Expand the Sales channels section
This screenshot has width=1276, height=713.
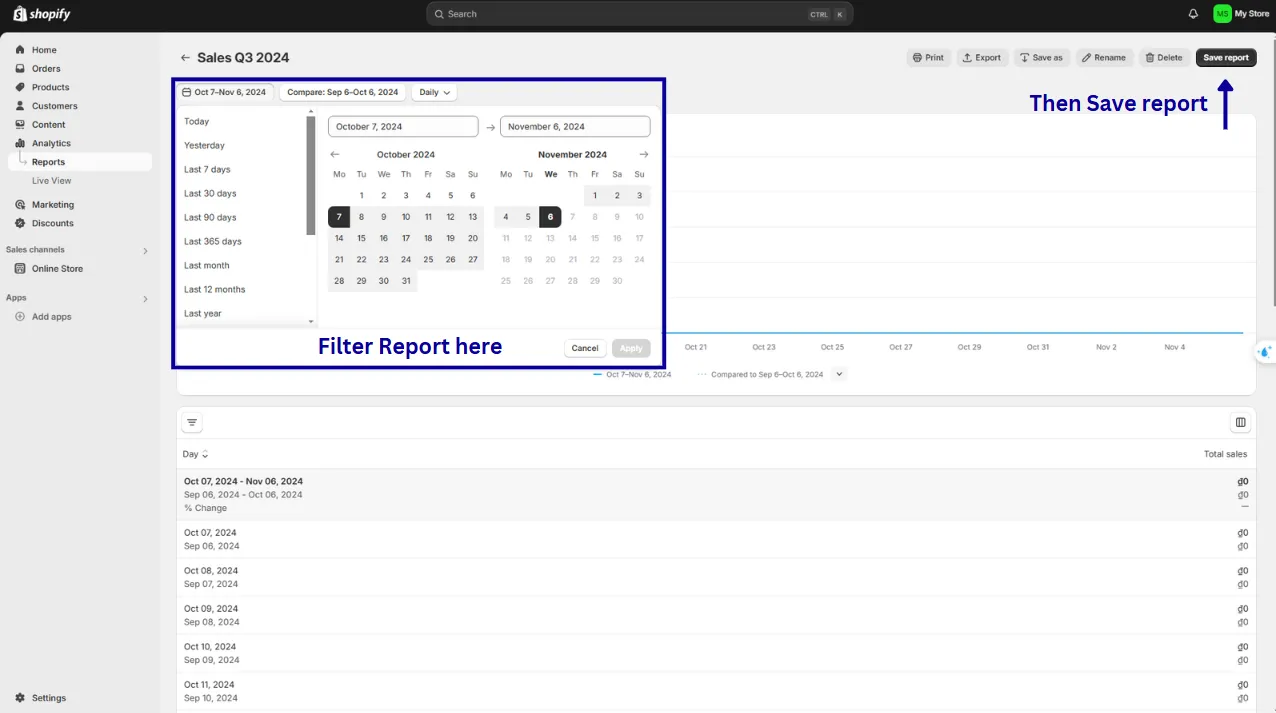(x=145, y=251)
